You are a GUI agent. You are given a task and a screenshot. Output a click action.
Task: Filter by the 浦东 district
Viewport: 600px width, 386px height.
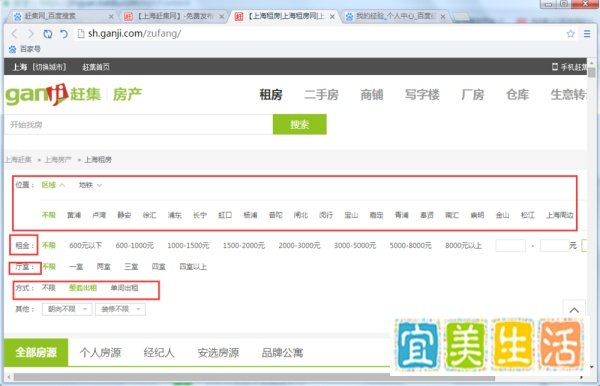[x=174, y=215]
